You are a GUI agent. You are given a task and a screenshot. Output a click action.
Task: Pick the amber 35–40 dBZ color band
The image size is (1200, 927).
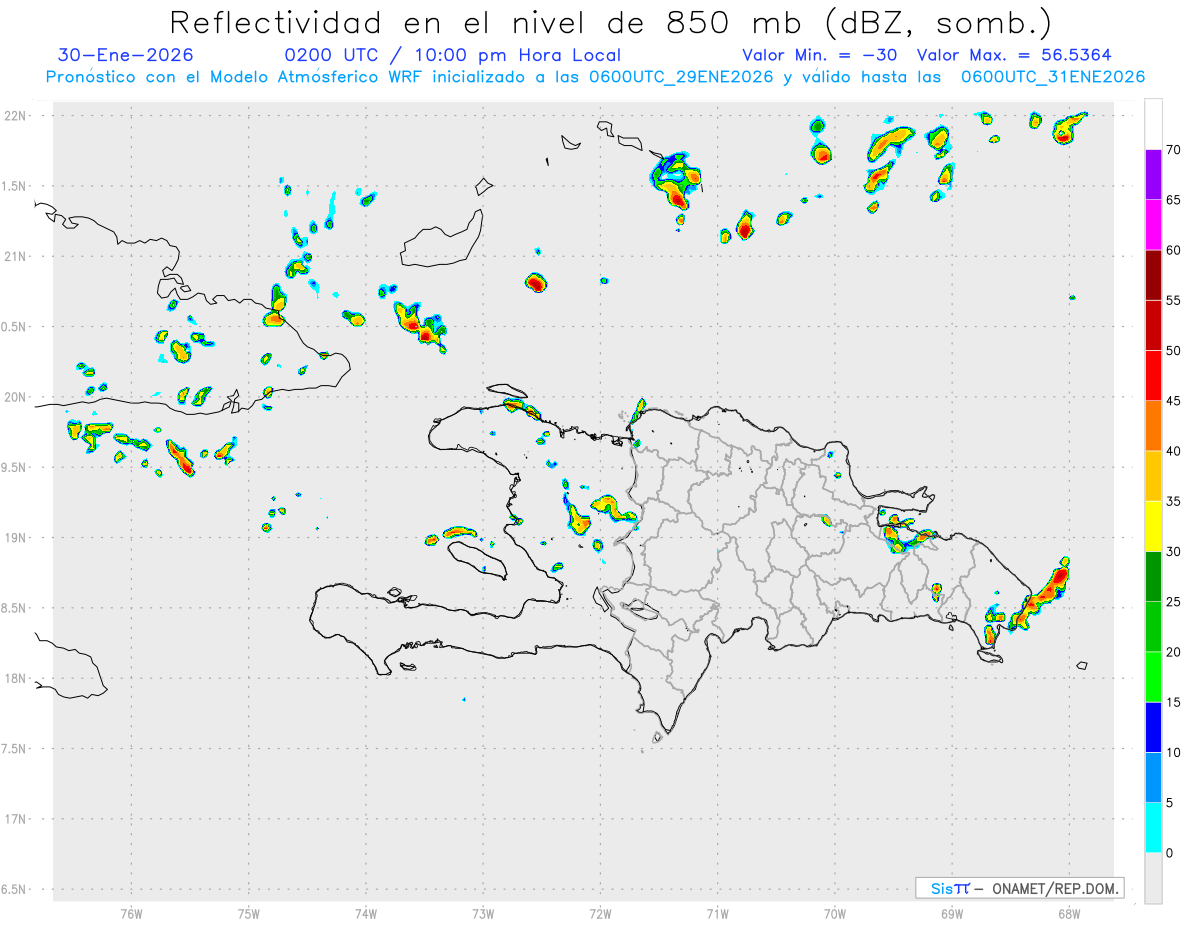click(1154, 476)
